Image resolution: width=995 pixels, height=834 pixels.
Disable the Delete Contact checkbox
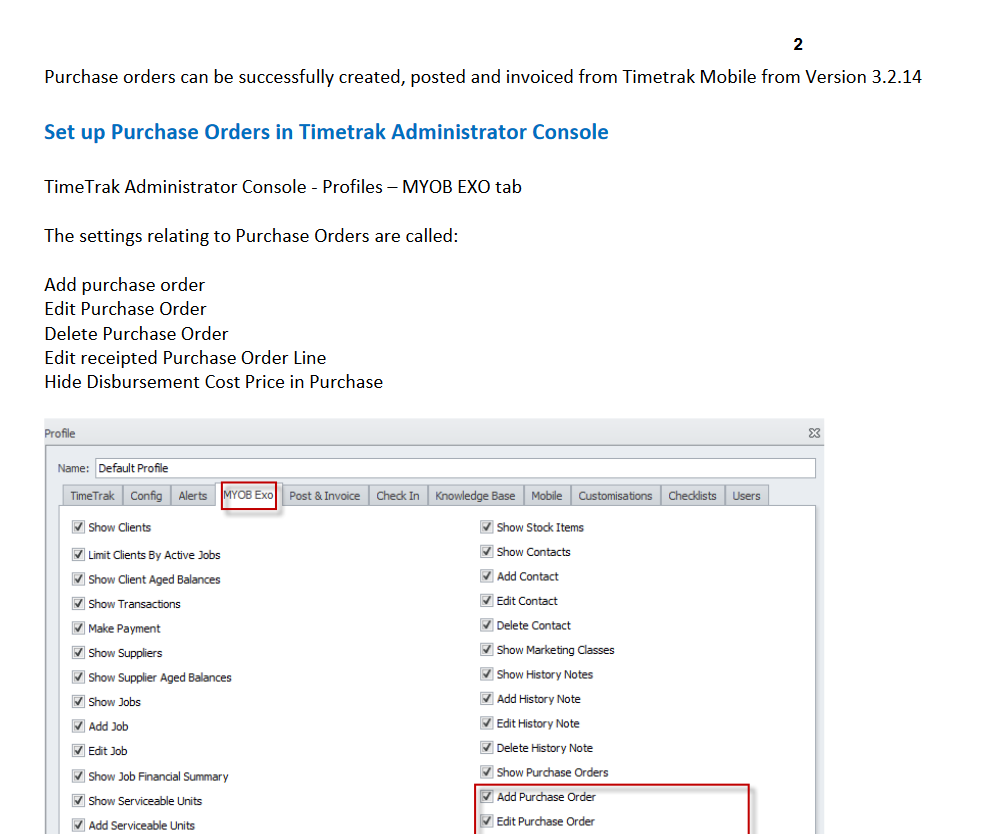click(x=487, y=625)
